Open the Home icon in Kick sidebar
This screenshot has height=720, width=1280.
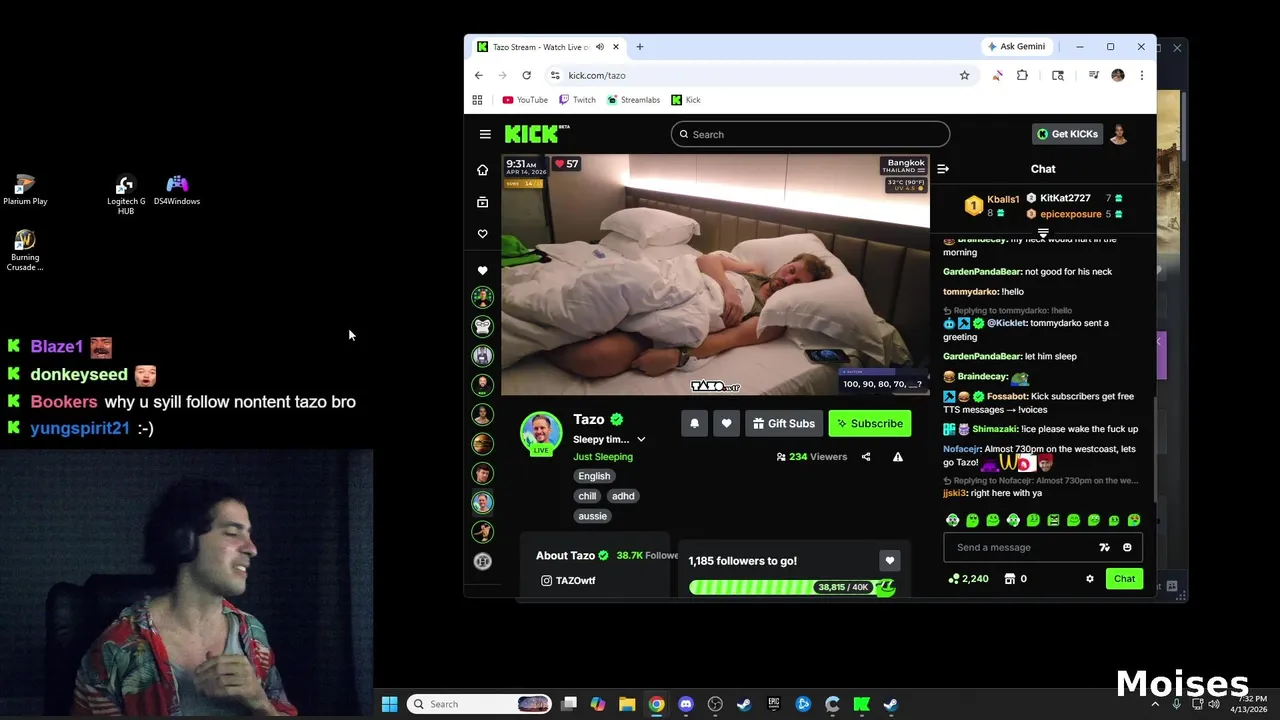click(x=482, y=170)
